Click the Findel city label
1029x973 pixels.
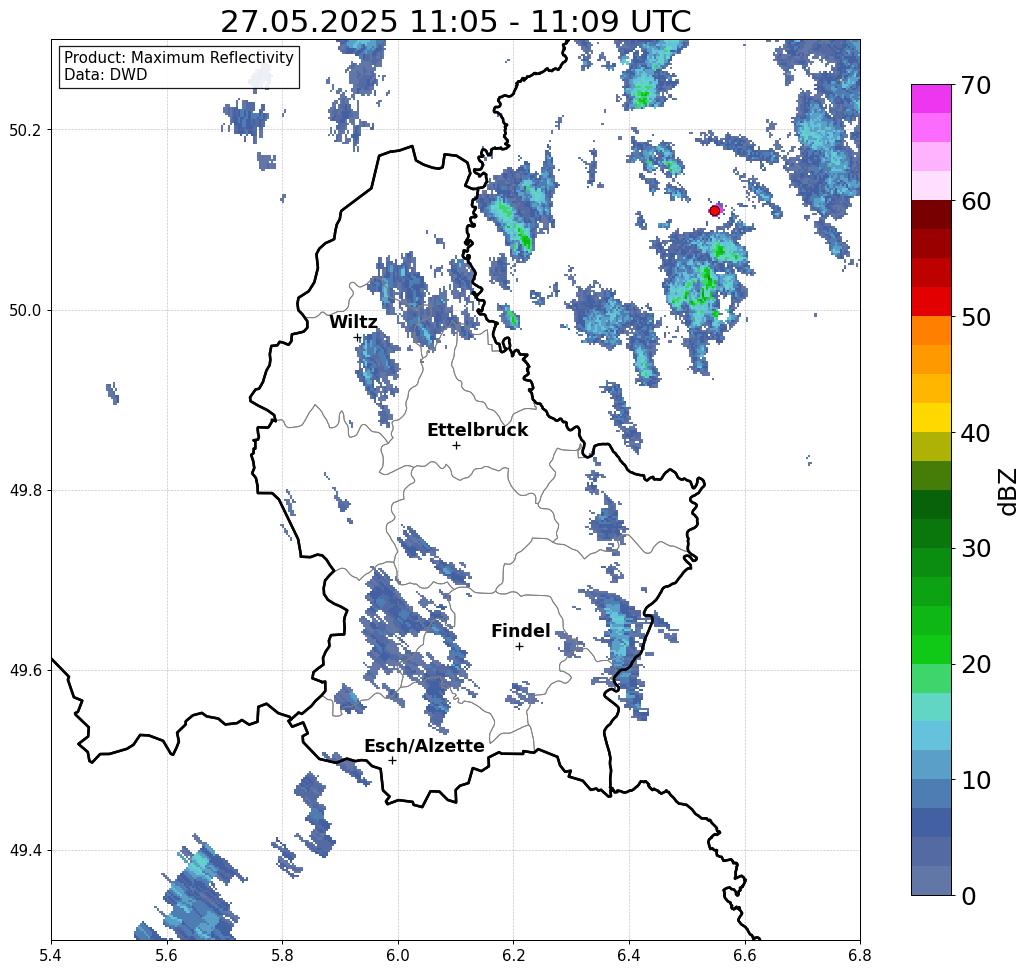(520, 631)
